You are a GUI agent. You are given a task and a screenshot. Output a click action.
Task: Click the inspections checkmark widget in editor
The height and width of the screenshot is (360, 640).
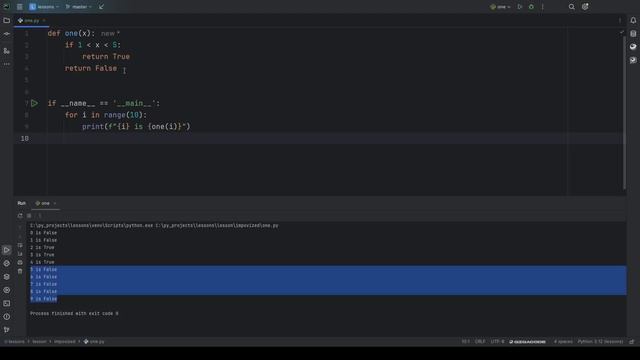point(622,32)
